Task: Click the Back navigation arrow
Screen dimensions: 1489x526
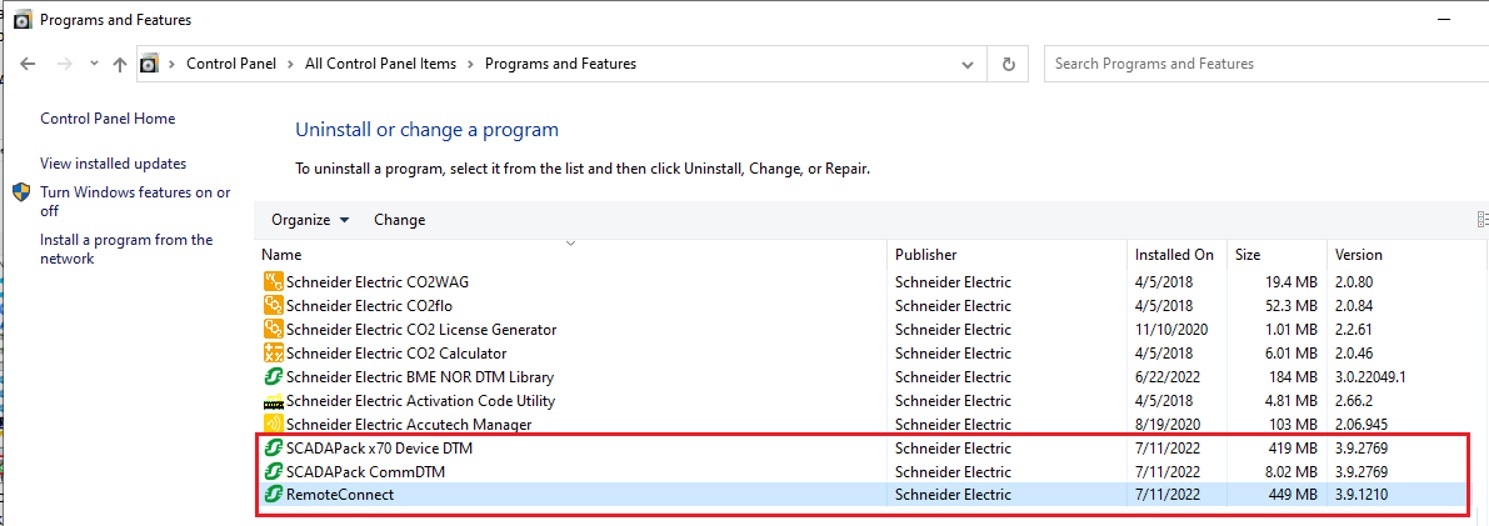Action: pos(28,64)
